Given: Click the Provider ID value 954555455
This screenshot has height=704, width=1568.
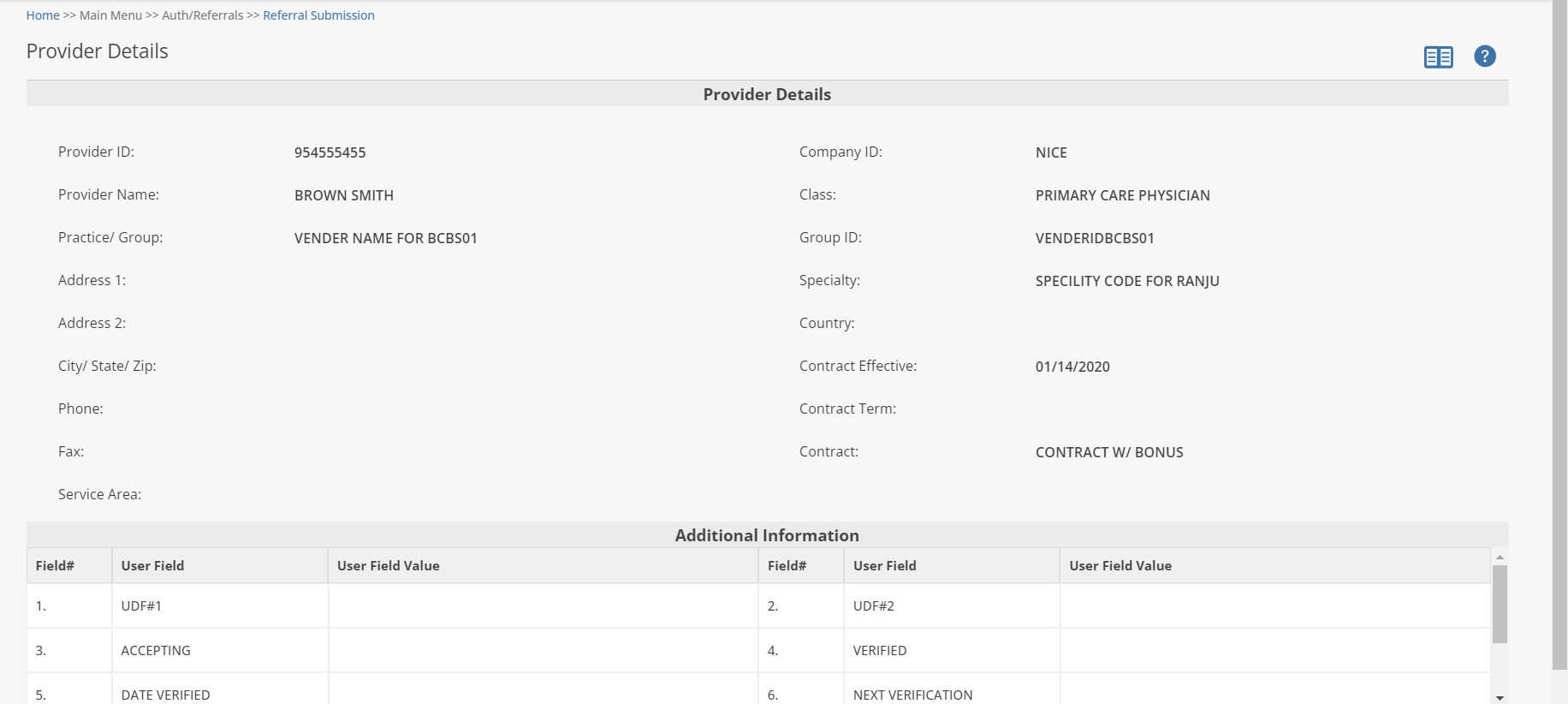Looking at the screenshot, I should (330, 152).
